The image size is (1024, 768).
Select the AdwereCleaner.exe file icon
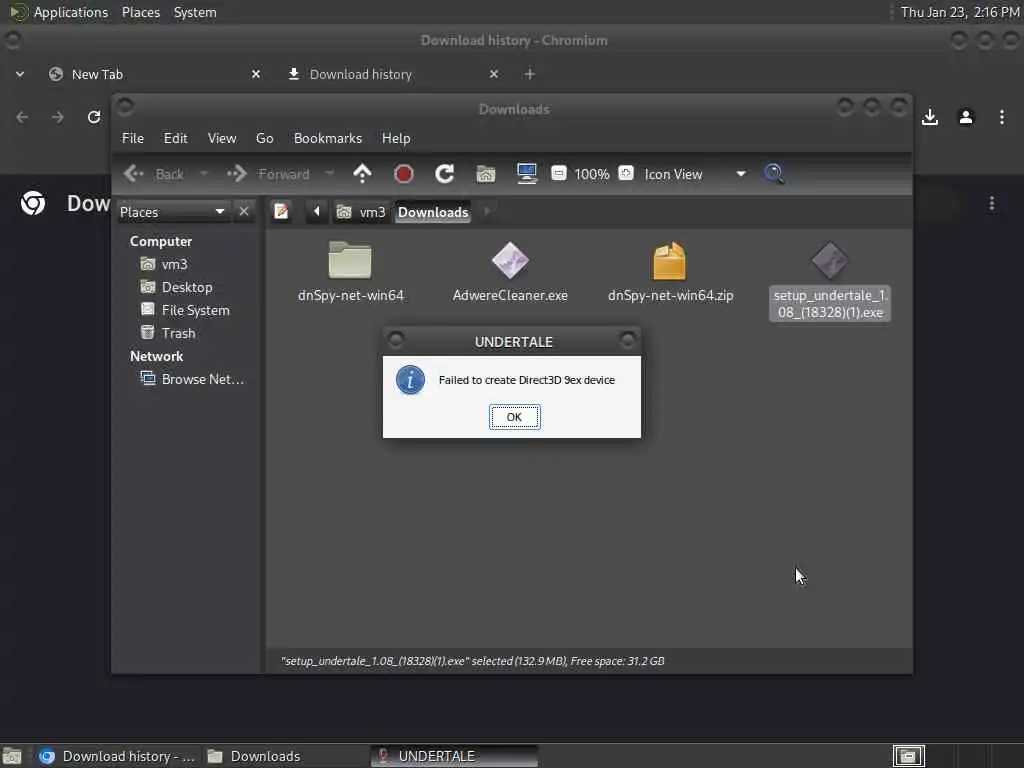coord(510,261)
